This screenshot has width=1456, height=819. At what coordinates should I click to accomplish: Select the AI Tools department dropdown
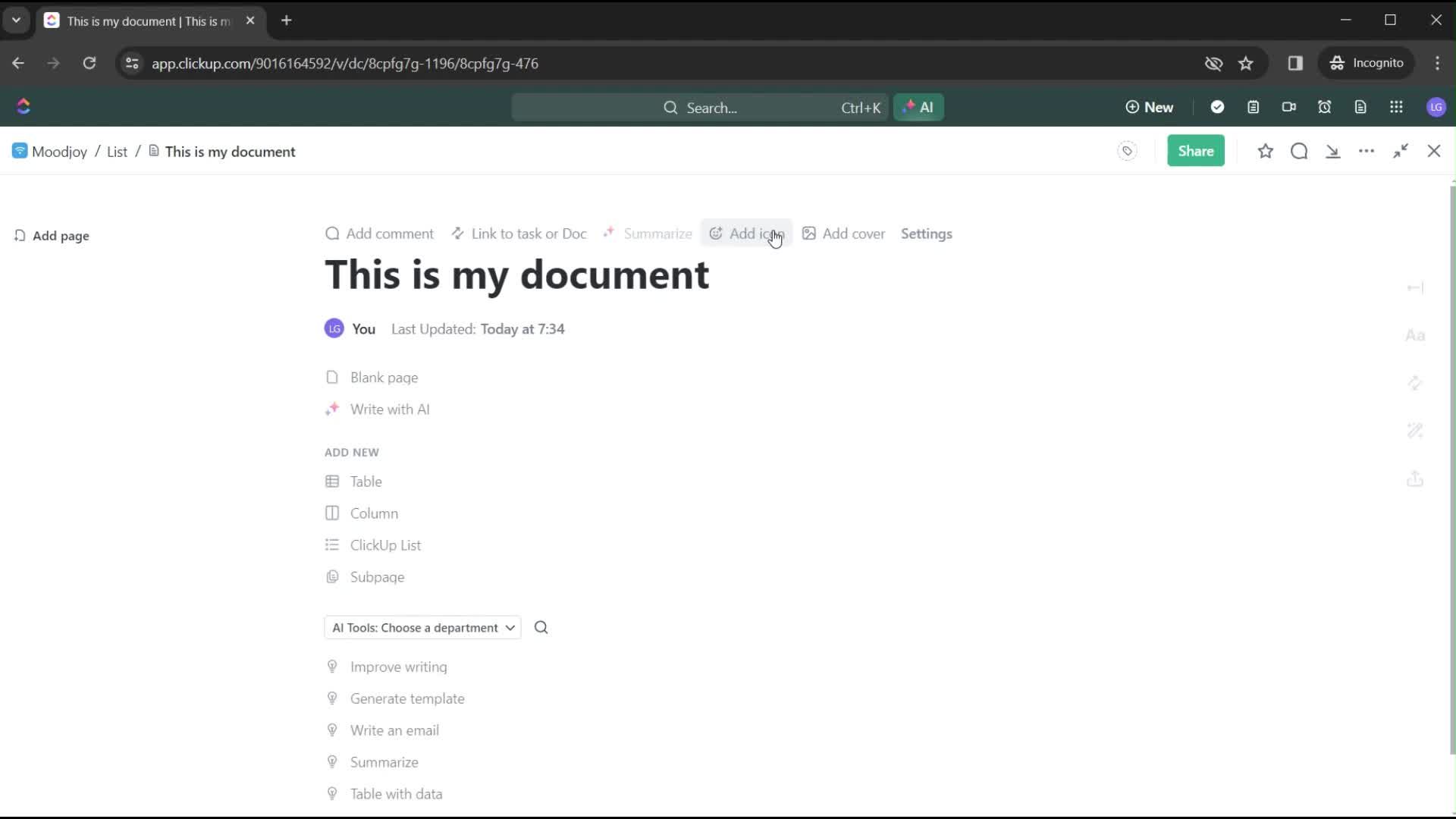click(x=423, y=627)
